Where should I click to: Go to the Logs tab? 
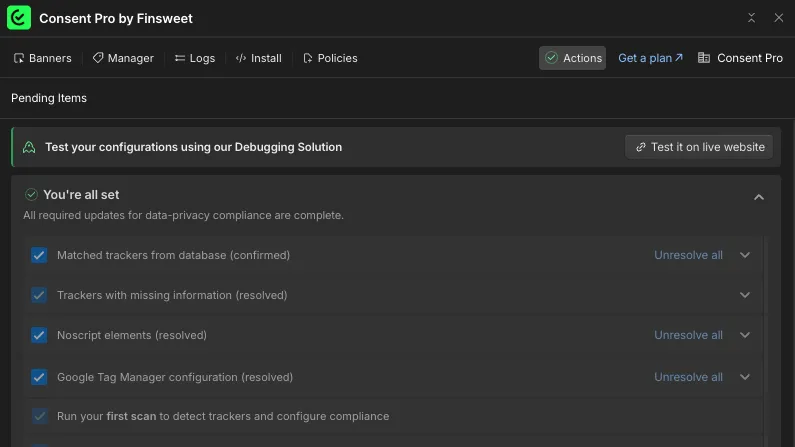(195, 58)
